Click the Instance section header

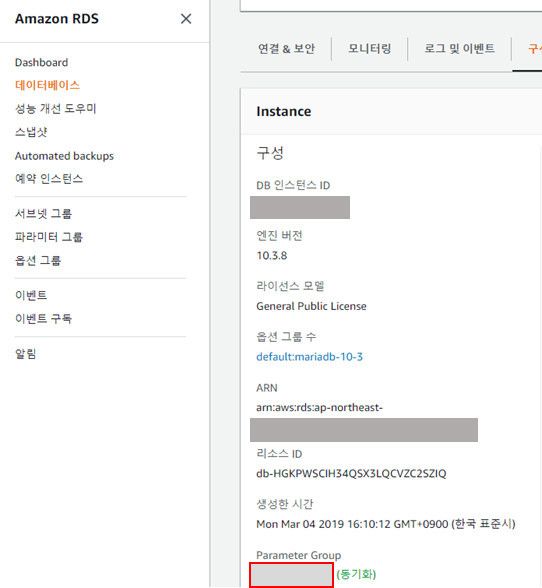pyautogui.click(x=284, y=111)
